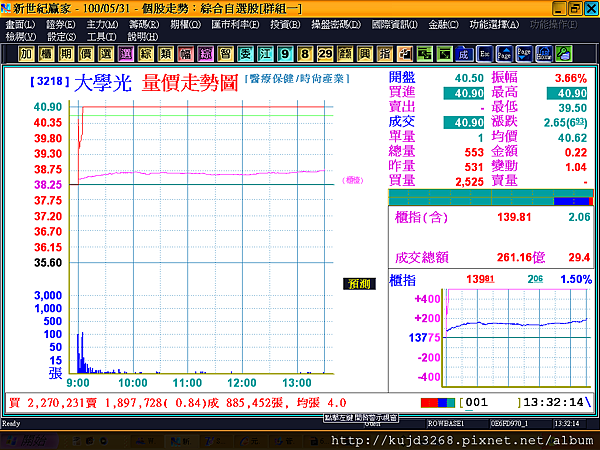The height and width of the screenshot is (450, 600).
Task: Open the 主力(M) menu
Action: [x=102, y=25]
